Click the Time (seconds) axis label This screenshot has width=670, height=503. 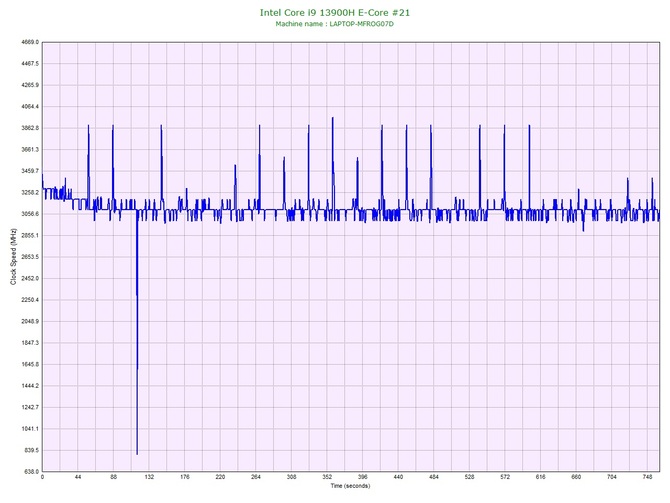point(350,486)
